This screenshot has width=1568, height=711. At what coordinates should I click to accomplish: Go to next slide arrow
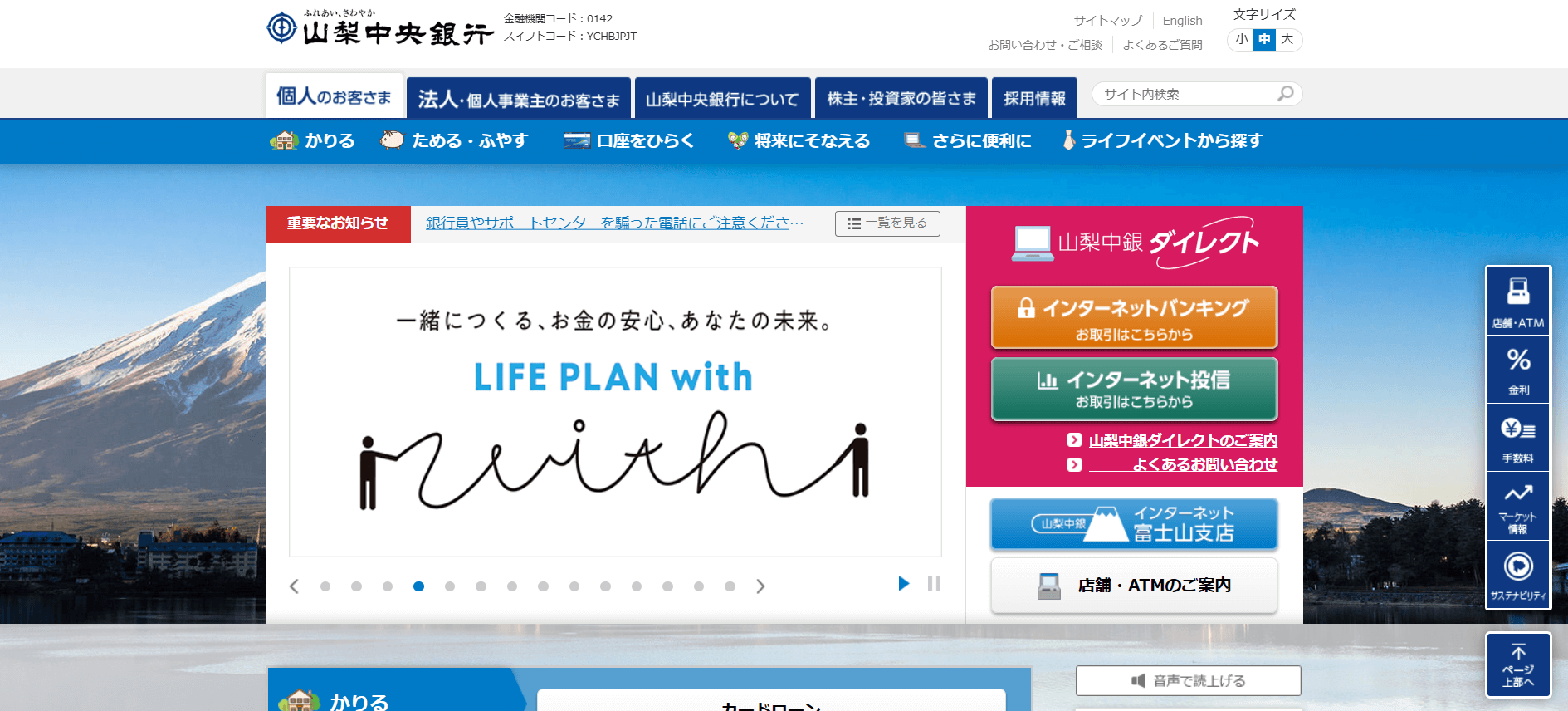[760, 586]
